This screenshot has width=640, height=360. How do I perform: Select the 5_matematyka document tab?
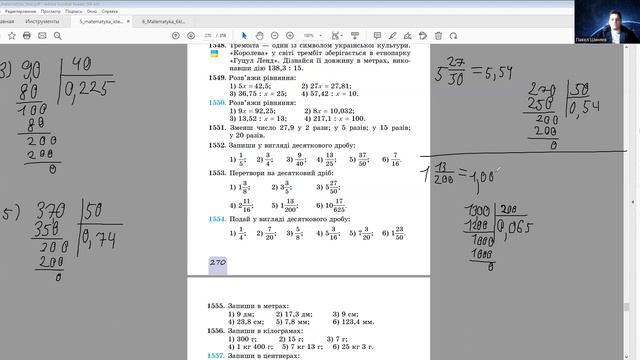(101, 22)
